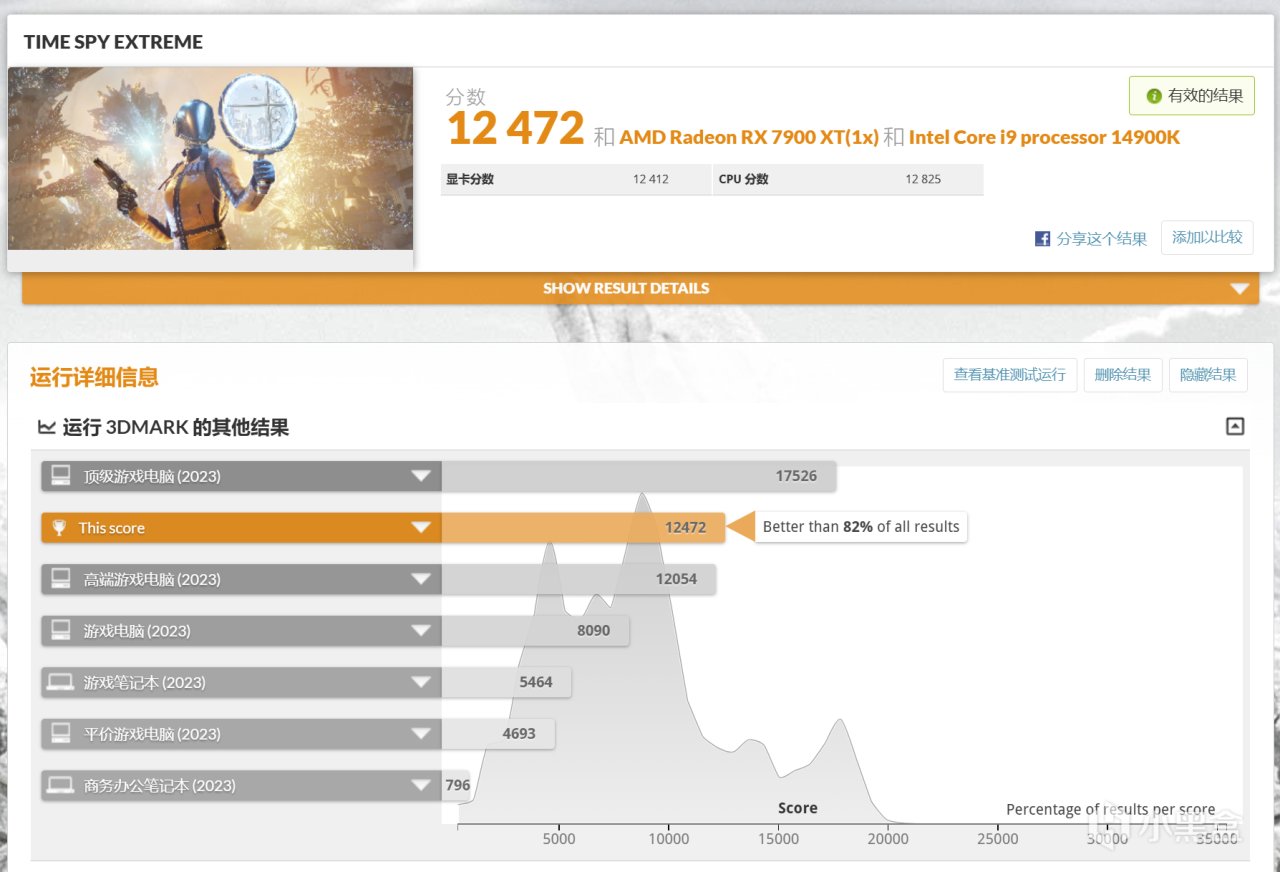The height and width of the screenshot is (872, 1280).
Task: Click the 分享这个结果 link
Action: click(x=1102, y=239)
